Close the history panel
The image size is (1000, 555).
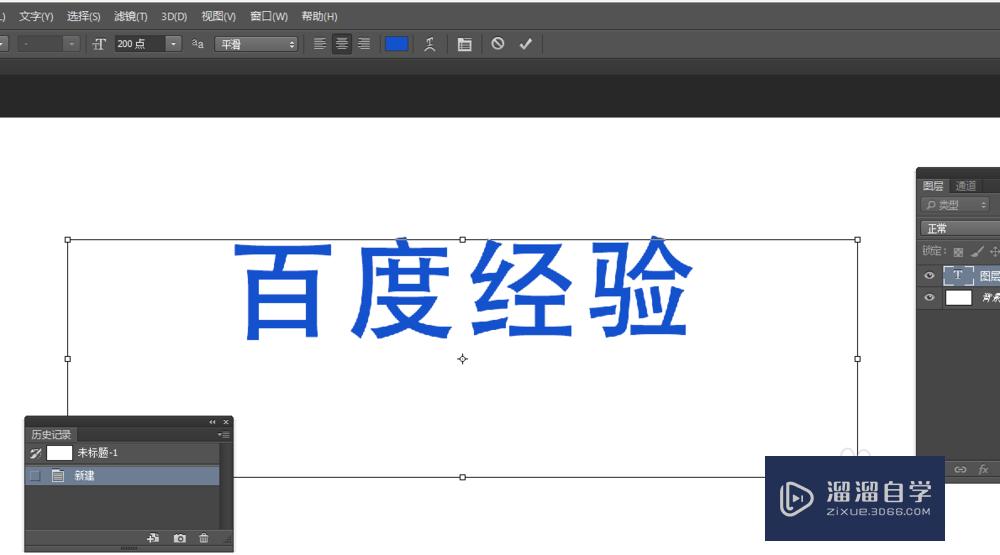226,422
